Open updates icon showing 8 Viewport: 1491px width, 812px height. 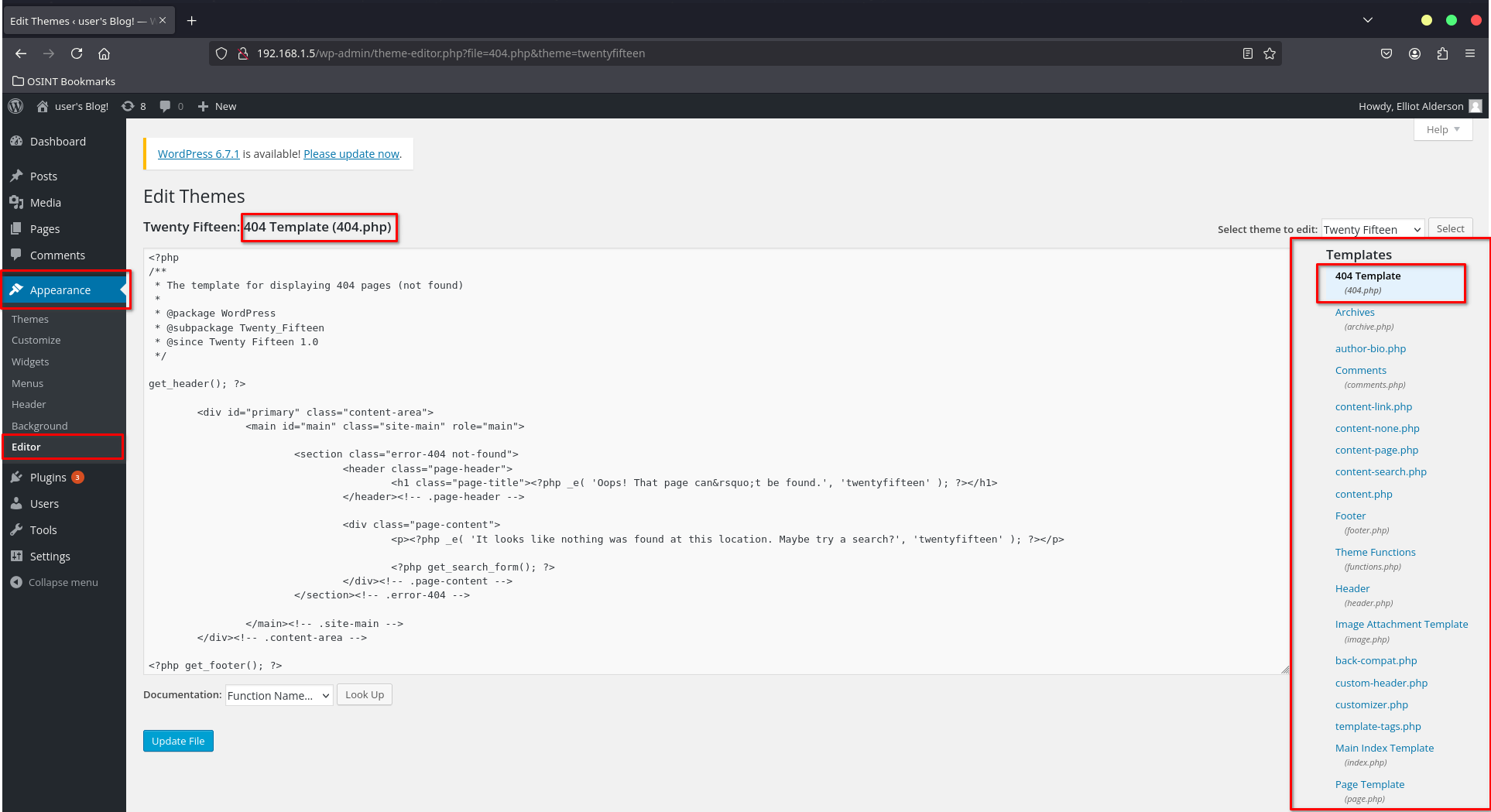click(134, 106)
